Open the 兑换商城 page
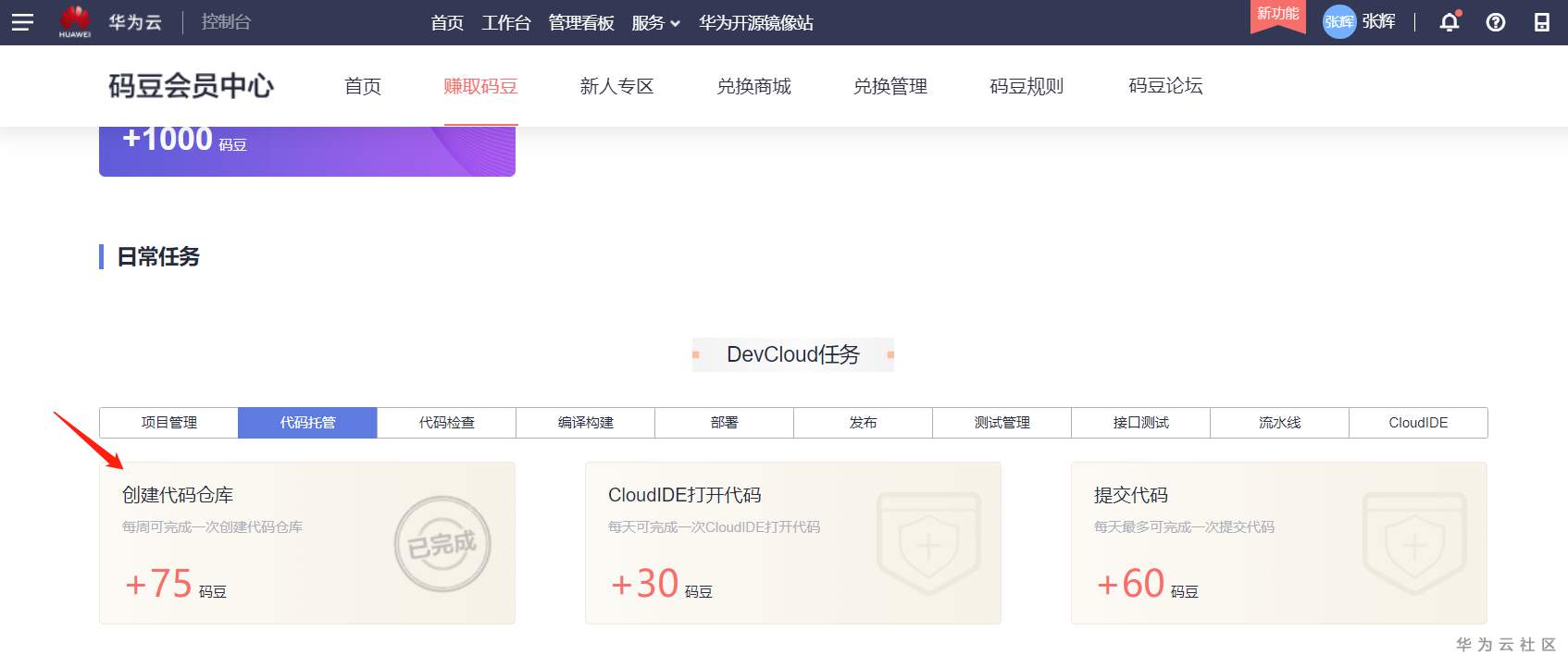Viewport: 1568px width, 668px height. pos(753,86)
